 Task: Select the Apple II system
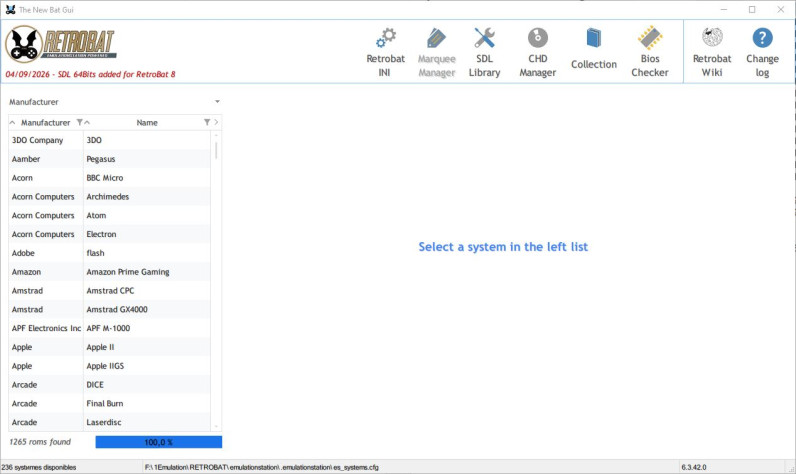pos(147,347)
